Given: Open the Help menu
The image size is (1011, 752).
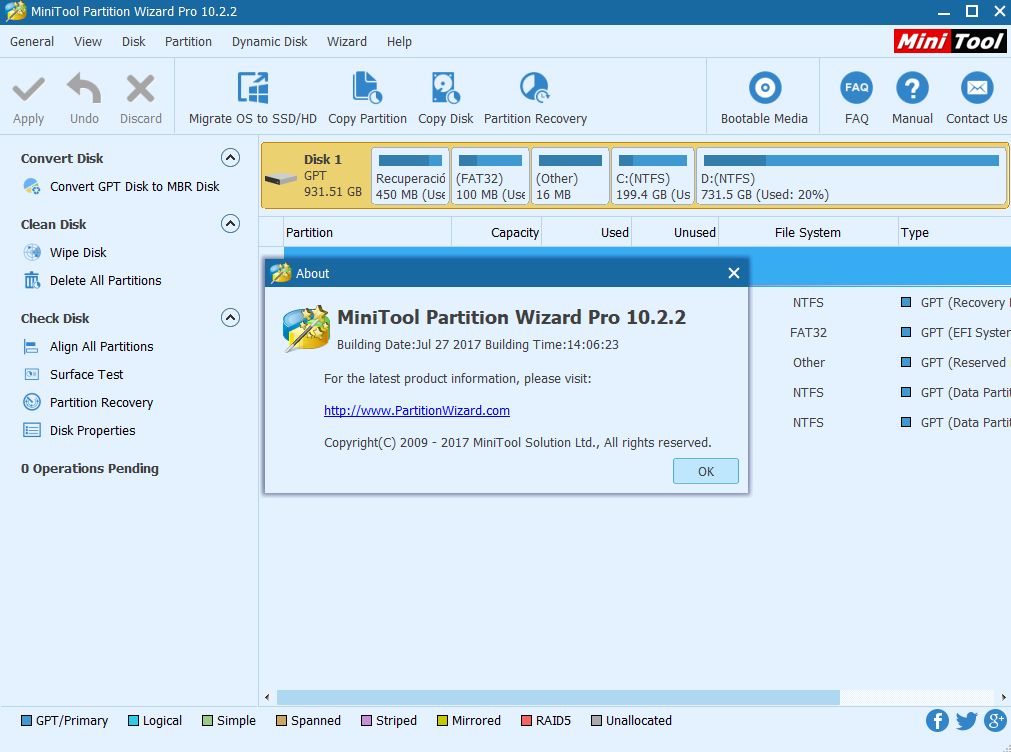Looking at the screenshot, I should pos(399,41).
